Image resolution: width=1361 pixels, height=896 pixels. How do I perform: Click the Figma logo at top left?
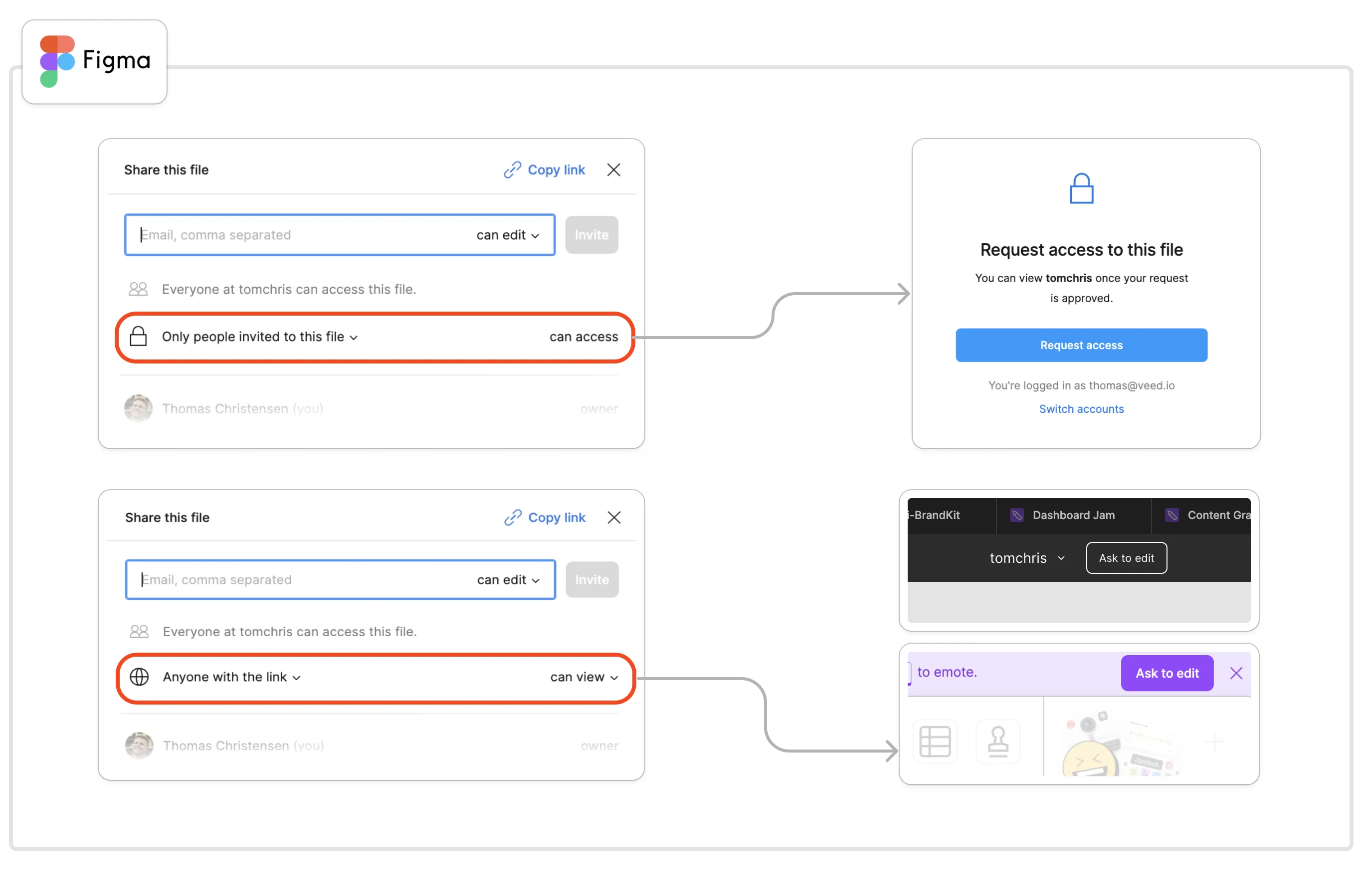[94, 61]
